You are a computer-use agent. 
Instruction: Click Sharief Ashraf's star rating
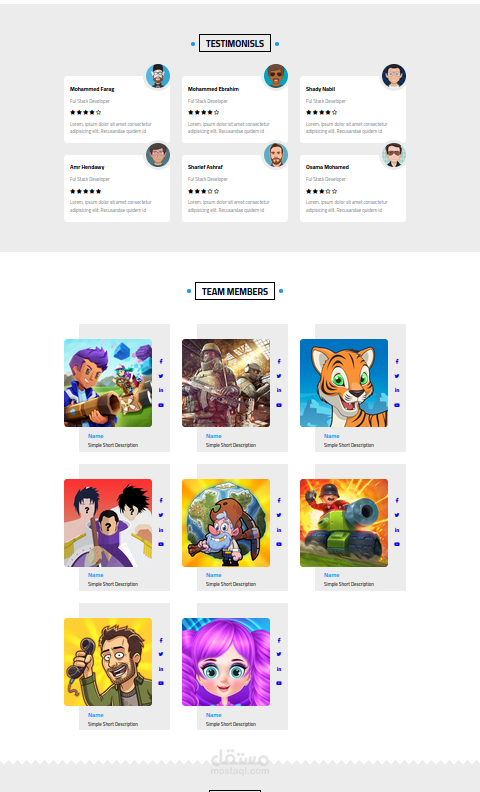click(x=204, y=191)
